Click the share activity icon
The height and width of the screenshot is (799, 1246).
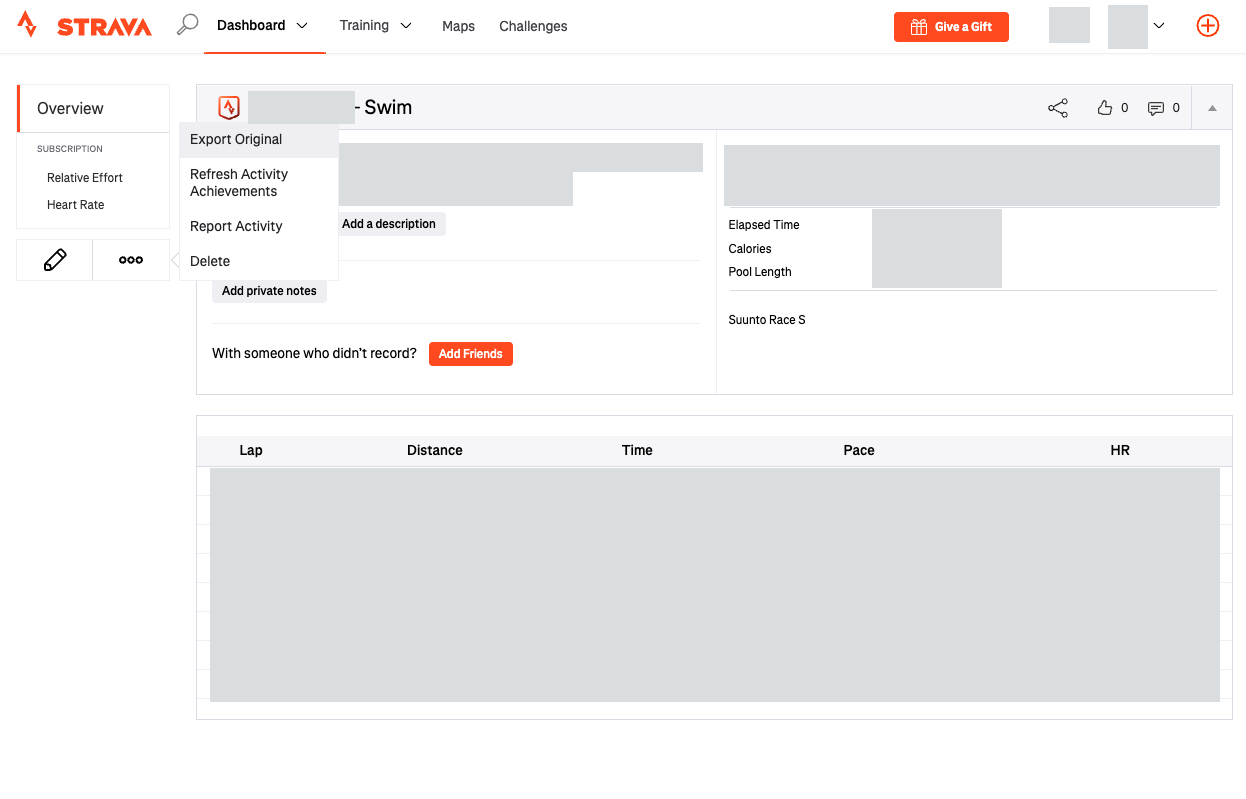[x=1058, y=108]
